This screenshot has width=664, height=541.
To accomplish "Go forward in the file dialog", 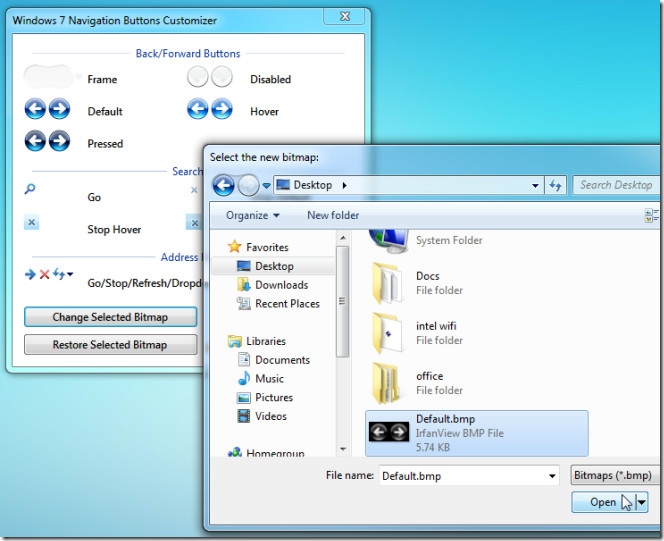I will (248, 185).
